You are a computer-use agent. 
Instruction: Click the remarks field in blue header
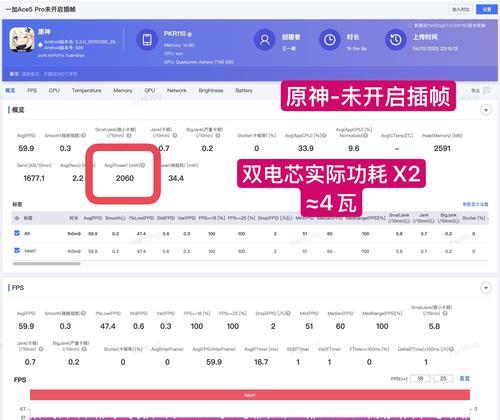coord(49,74)
